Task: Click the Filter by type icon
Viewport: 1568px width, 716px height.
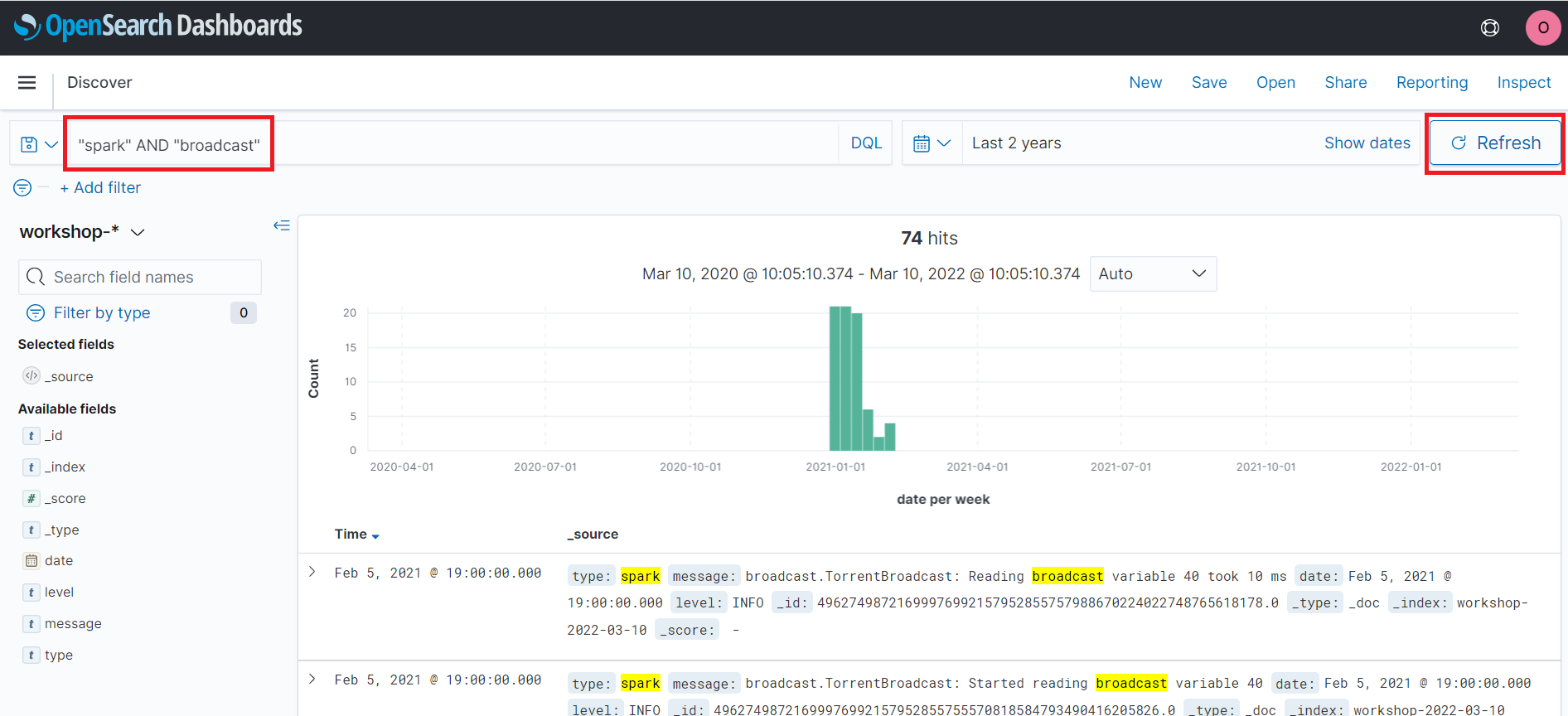Action: coord(36,312)
